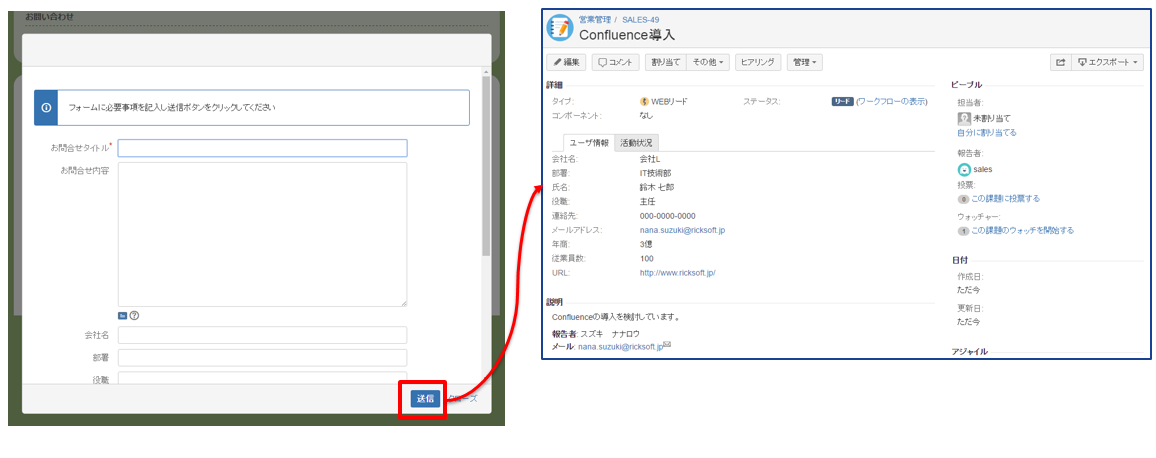Click the 主任 job title value
Image resolution: width=1156 pixels, height=458 pixels.
647,201
